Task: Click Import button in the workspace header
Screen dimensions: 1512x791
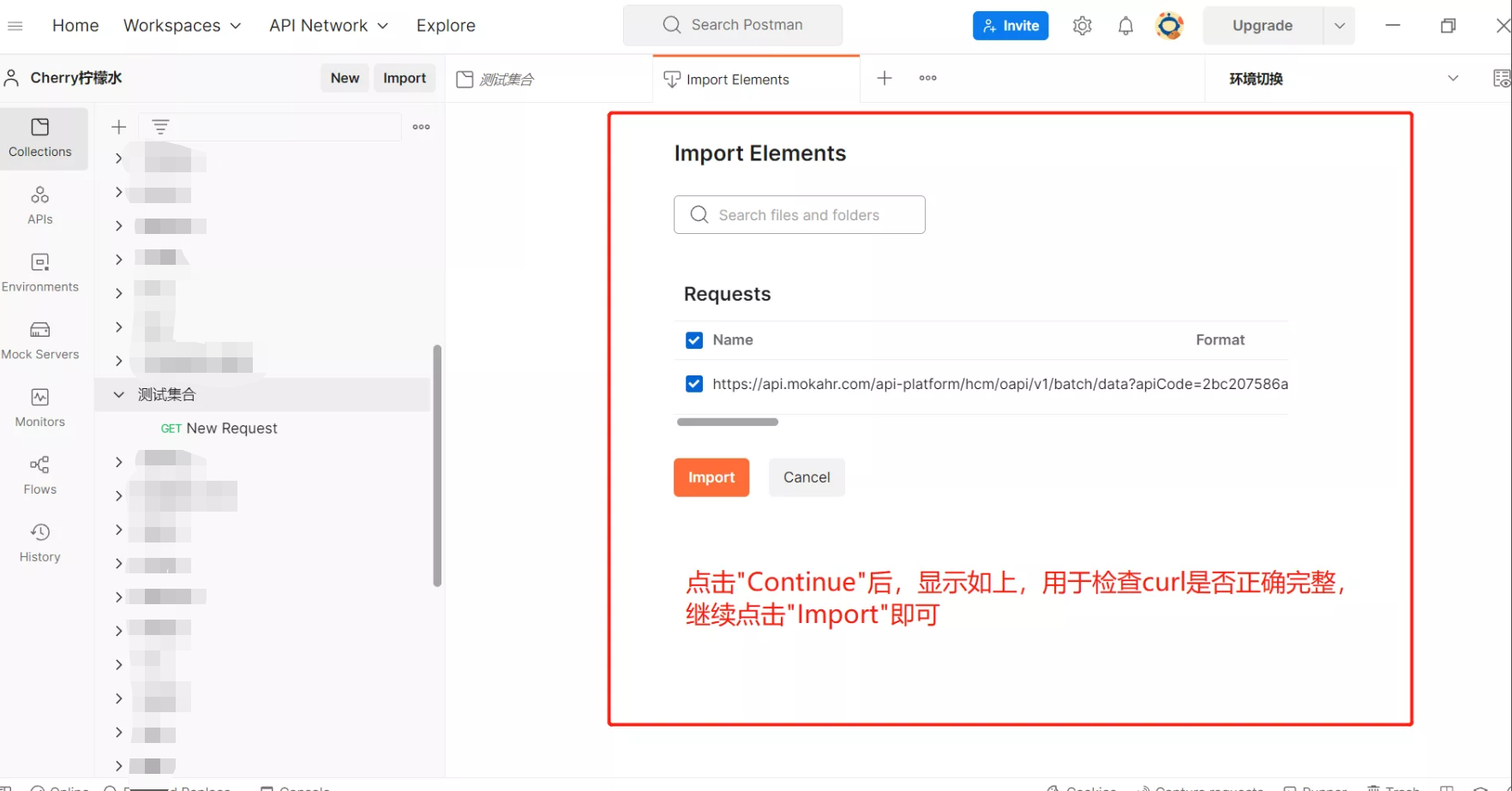Action: coord(405,78)
